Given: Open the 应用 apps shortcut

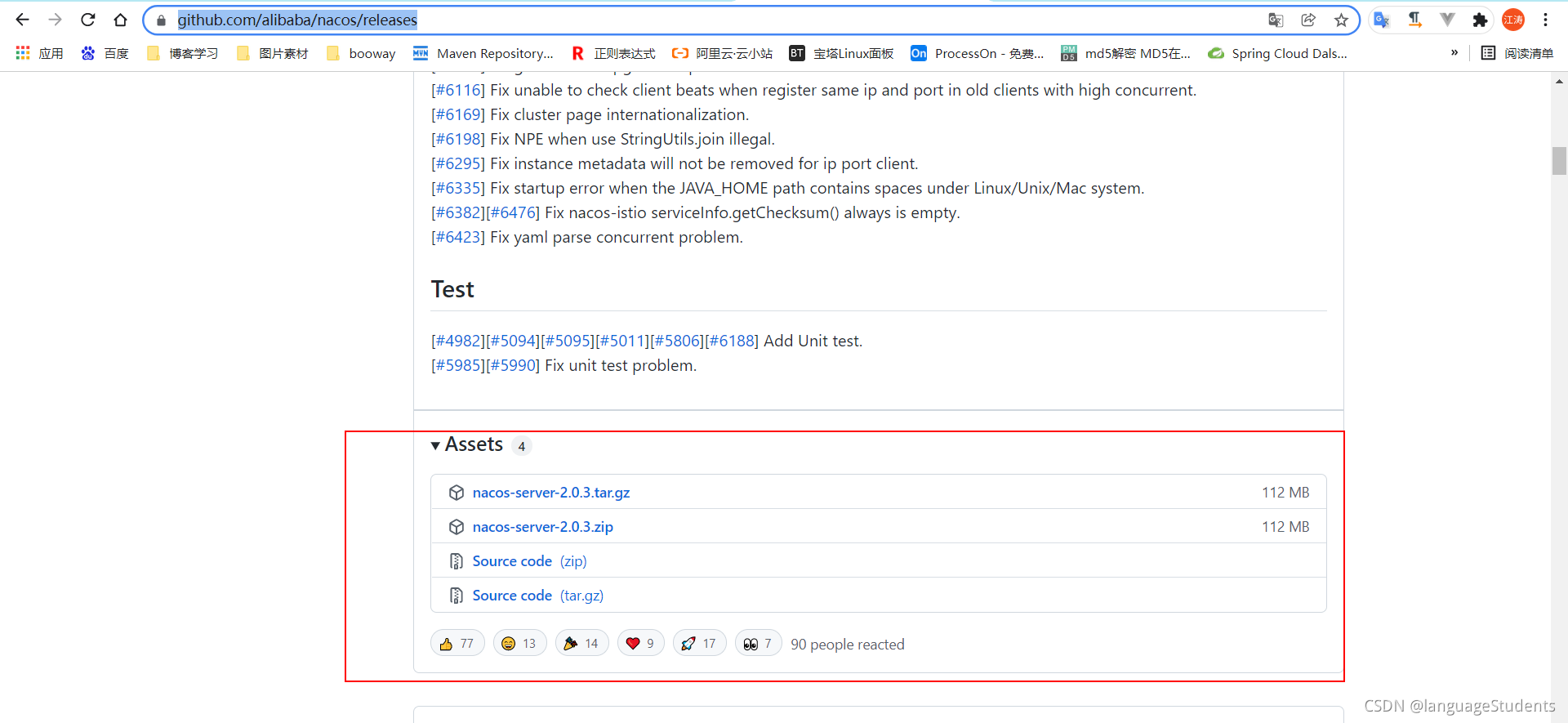Looking at the screenshot, I should click(x=39, y=53).
